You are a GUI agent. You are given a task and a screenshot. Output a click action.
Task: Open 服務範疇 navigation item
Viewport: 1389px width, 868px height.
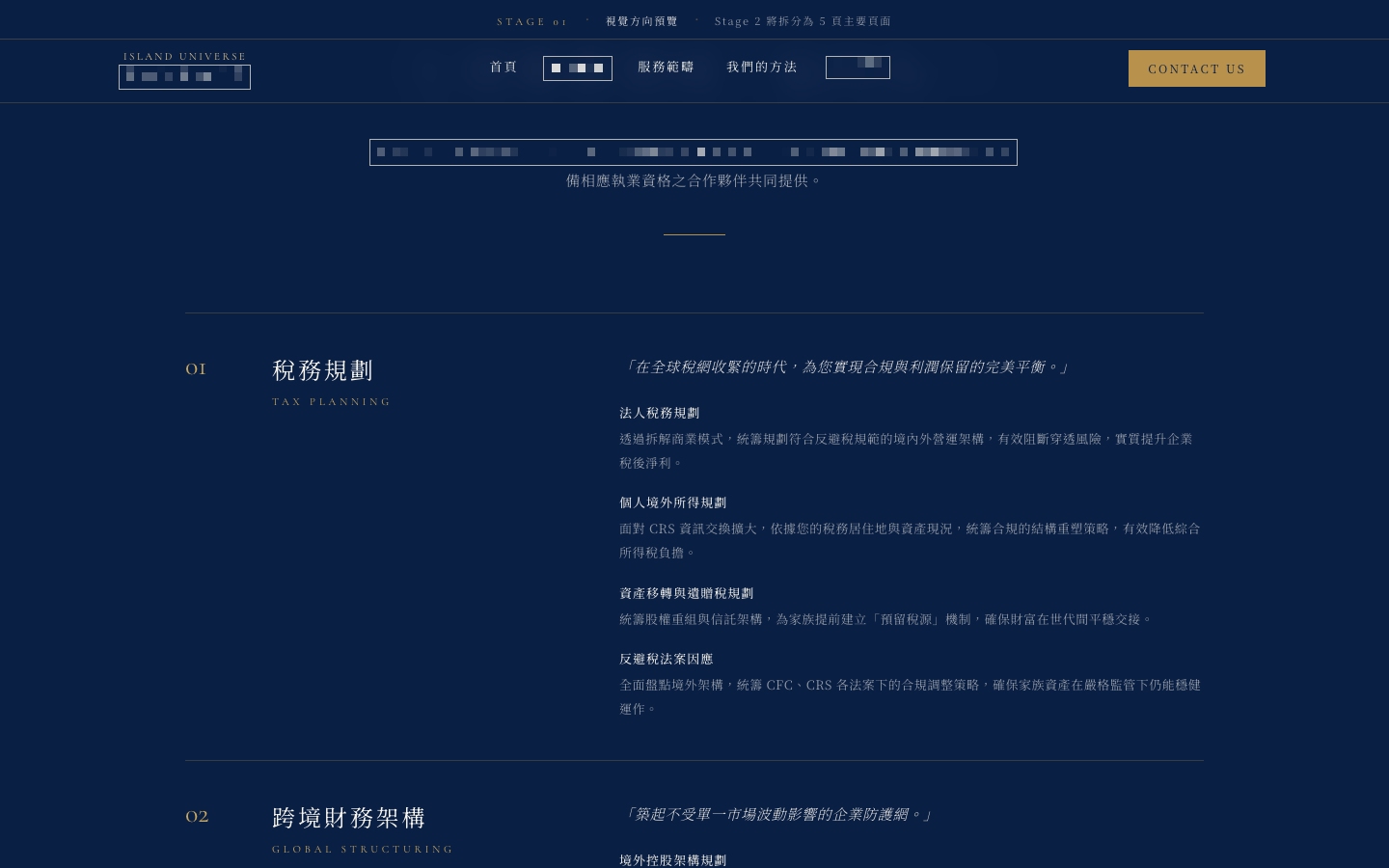pyautogui.click(x=666, y=67)
